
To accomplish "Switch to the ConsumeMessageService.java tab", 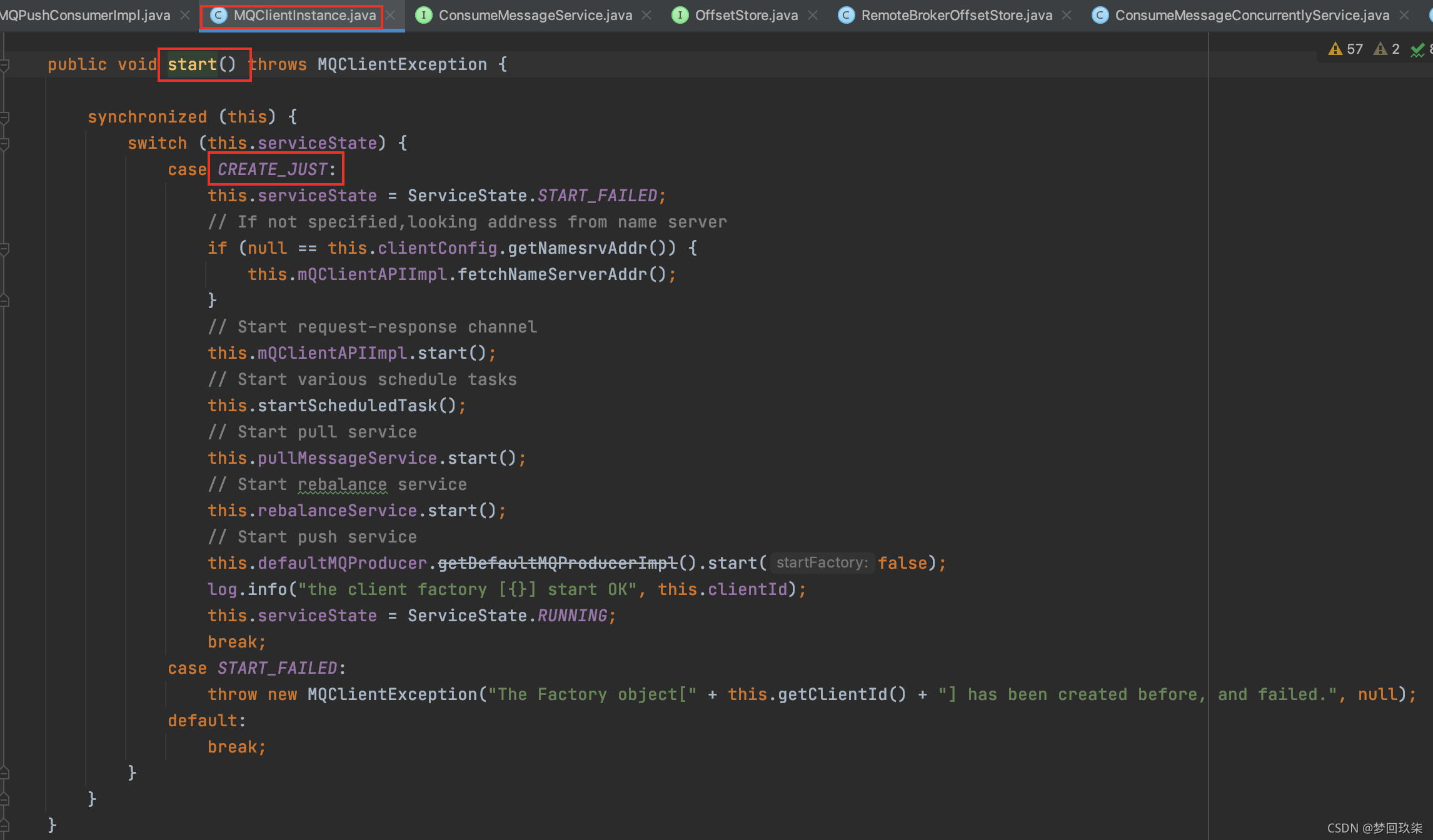I will 535,15.
